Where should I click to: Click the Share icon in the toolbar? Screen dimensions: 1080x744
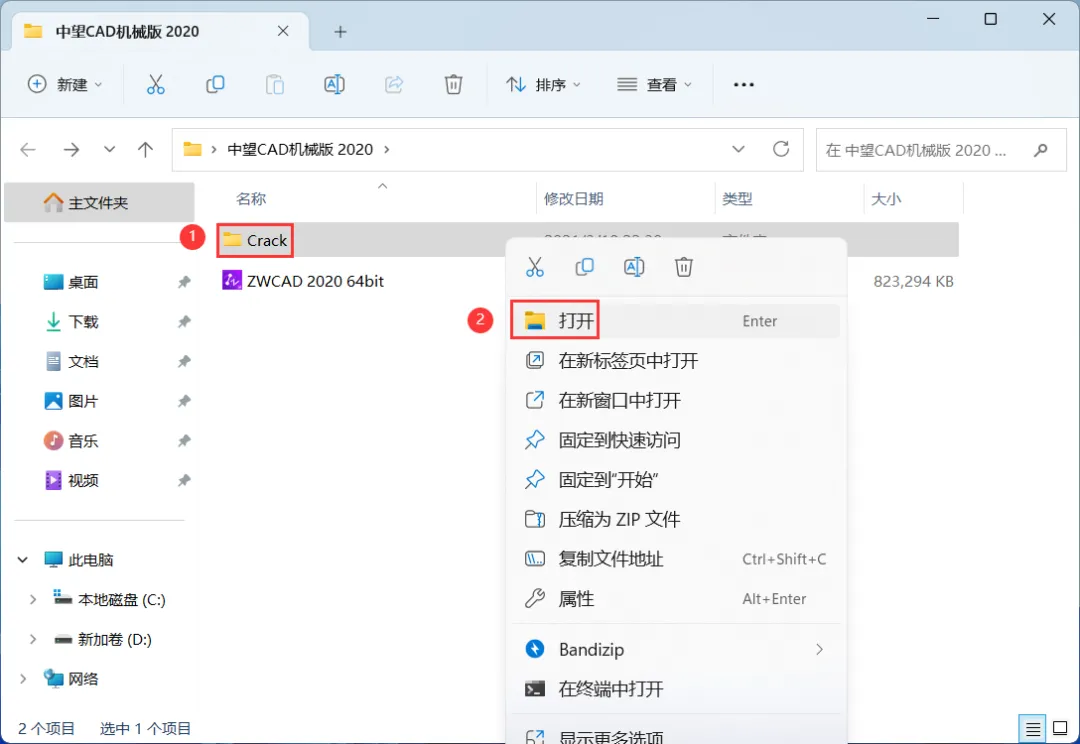[x=394, y=85]
